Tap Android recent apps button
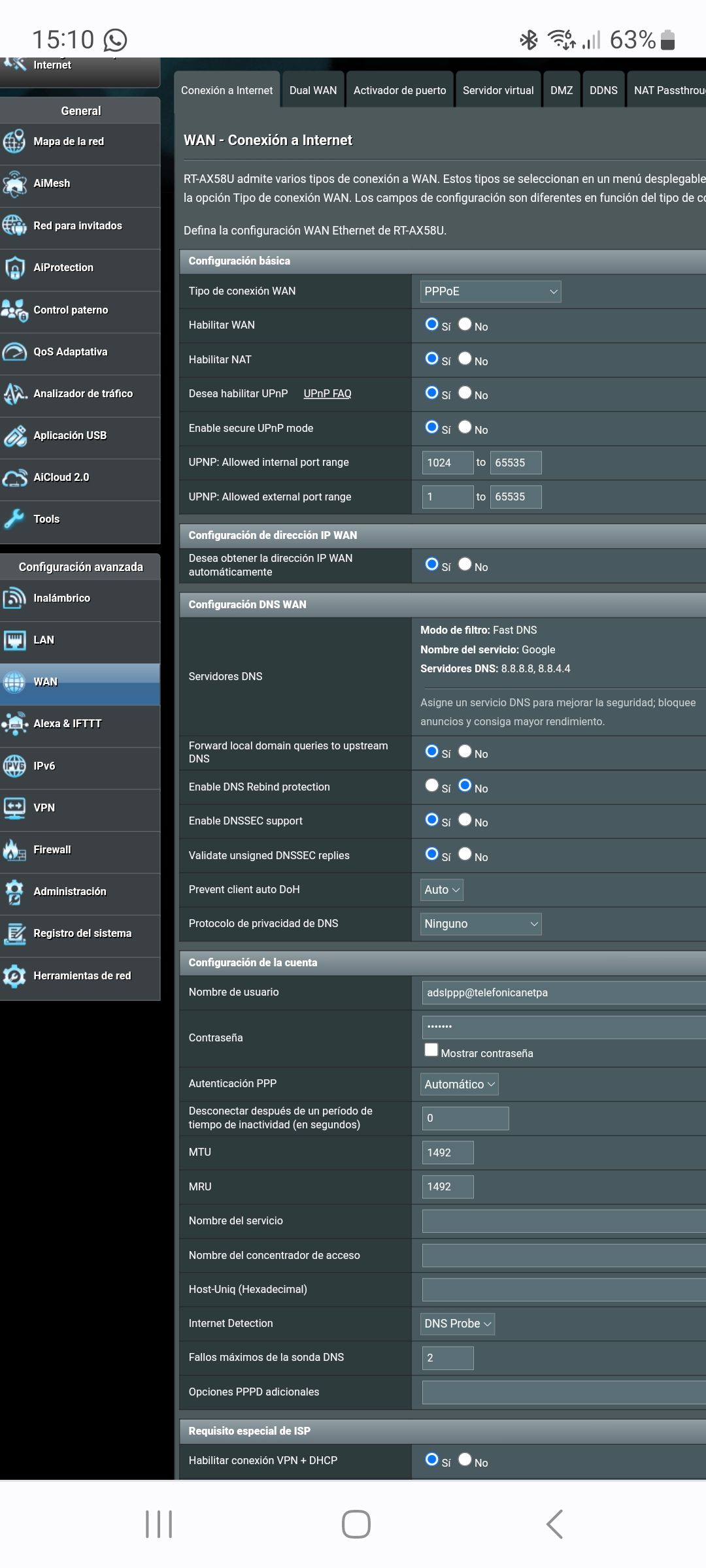Screen dimensions: 706x1568 pyautogui.click(x=159, y=1524)
